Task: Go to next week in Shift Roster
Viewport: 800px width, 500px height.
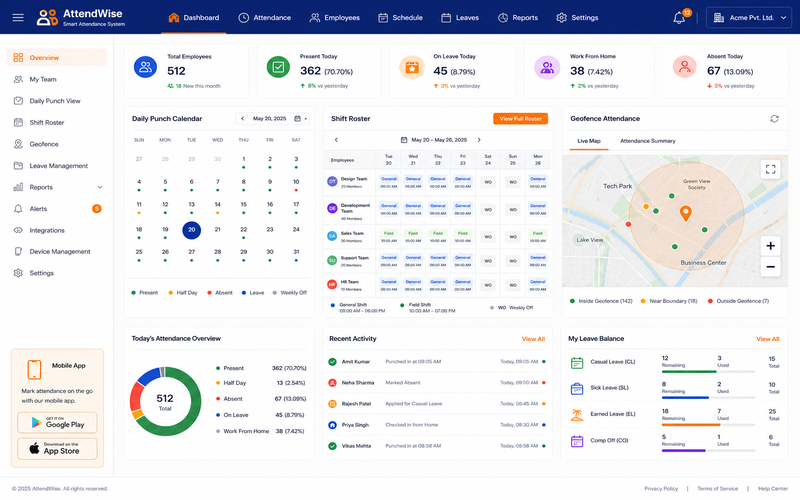Action: coord(479,140)
